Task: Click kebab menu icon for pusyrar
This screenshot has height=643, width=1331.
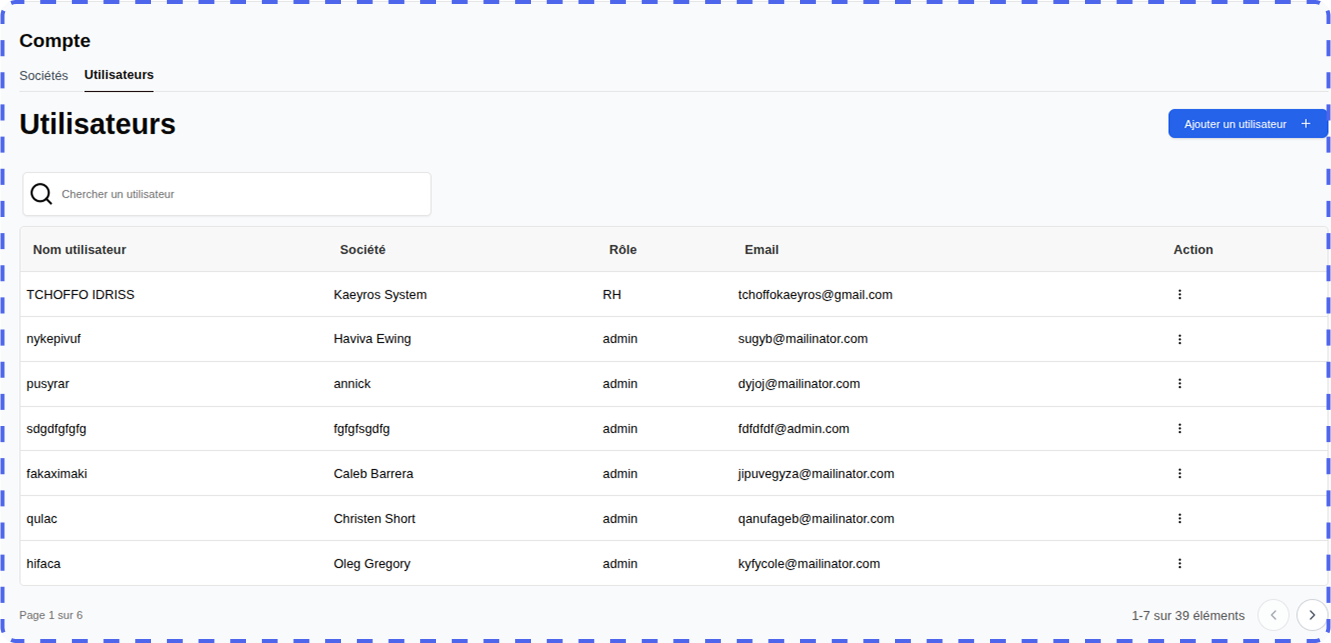Action: pos(1179,384)
